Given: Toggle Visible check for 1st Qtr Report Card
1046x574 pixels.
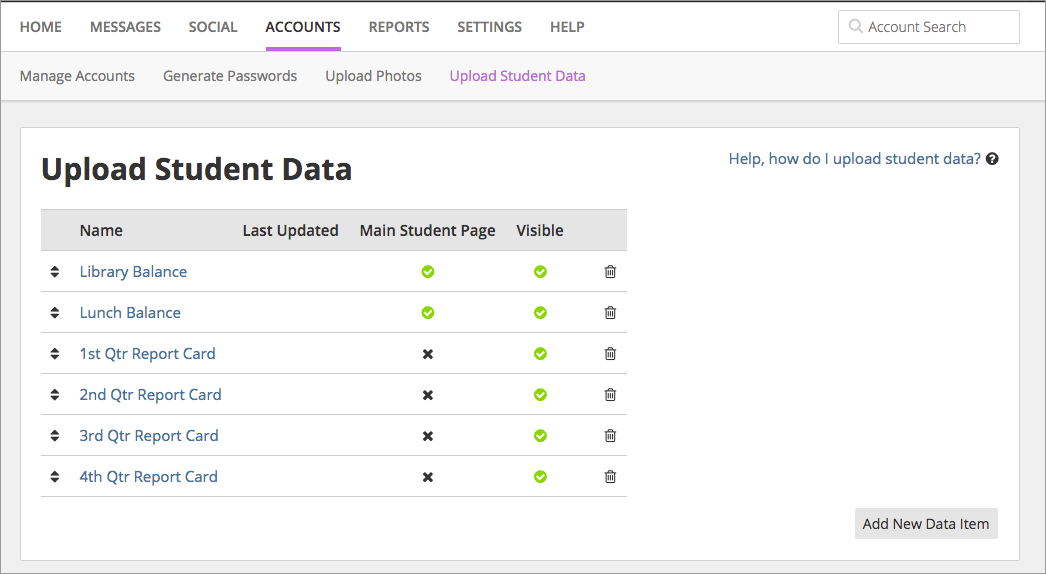Looking at the screenshot, I should point(540,354).
